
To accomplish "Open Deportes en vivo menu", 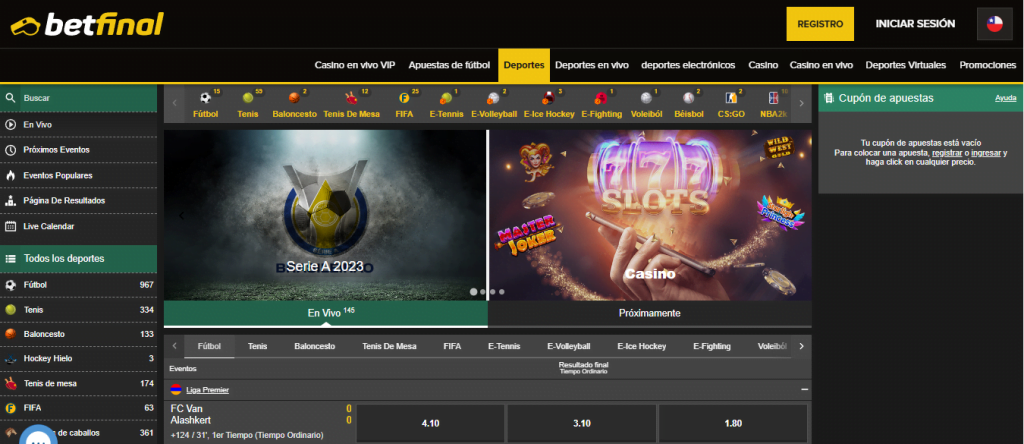I will [x=592, y=65].
